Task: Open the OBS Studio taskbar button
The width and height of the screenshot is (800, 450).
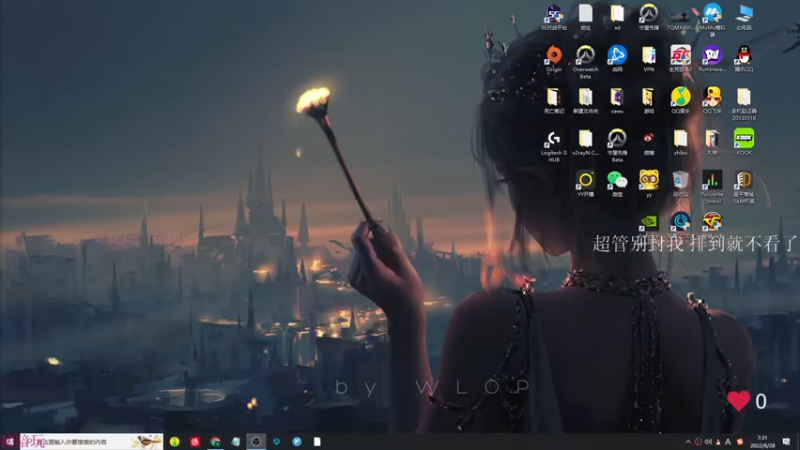Action: 256,442
